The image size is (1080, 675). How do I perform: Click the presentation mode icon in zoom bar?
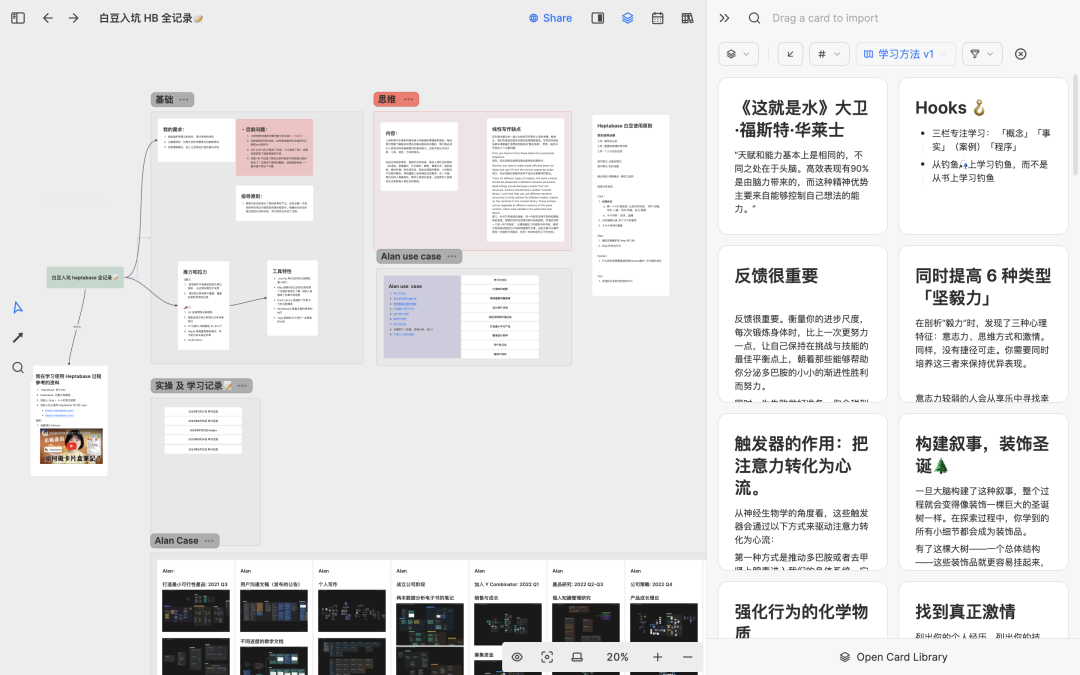point(577,657)
